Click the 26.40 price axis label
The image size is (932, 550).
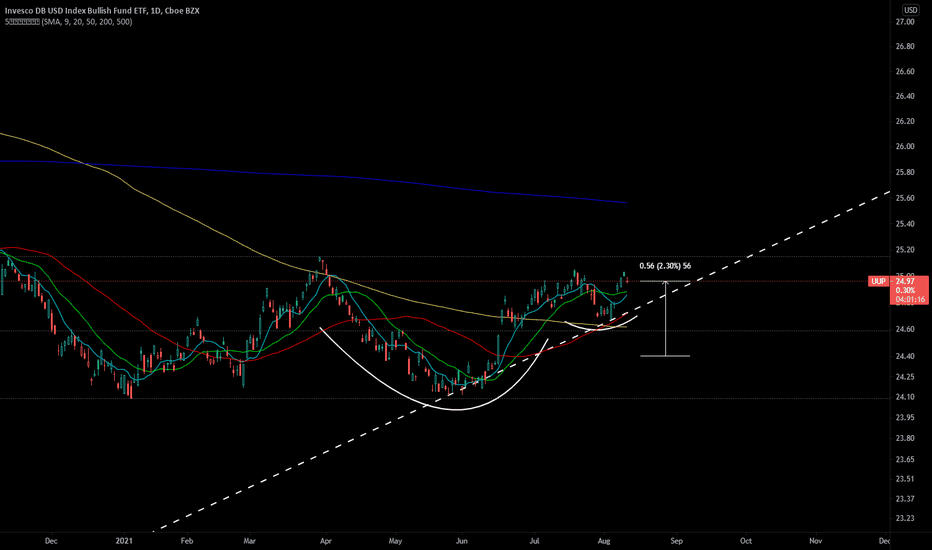pos(905,96)
